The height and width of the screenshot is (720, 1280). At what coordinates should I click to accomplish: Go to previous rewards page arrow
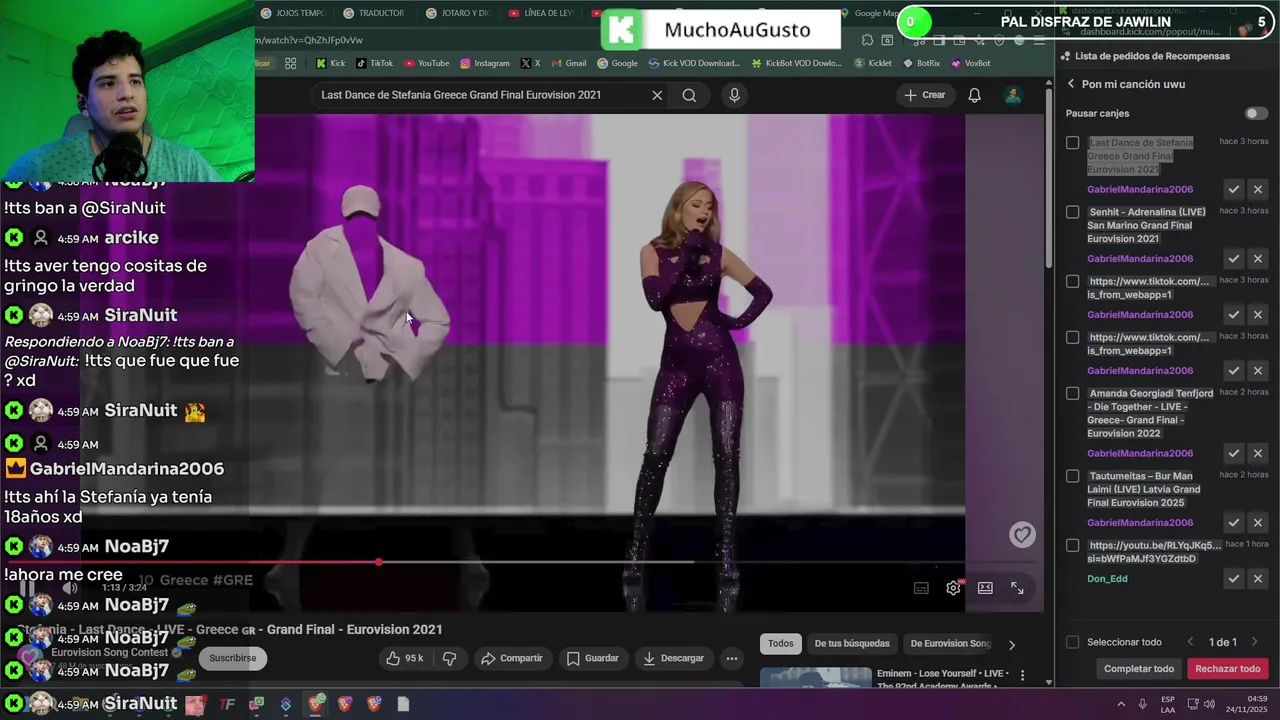[x=1190, y=642]
